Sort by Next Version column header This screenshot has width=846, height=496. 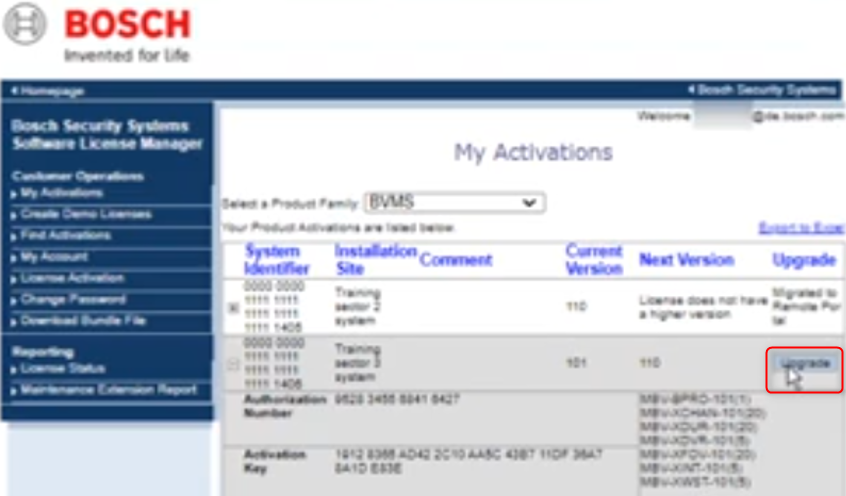[x=686, y=260]
